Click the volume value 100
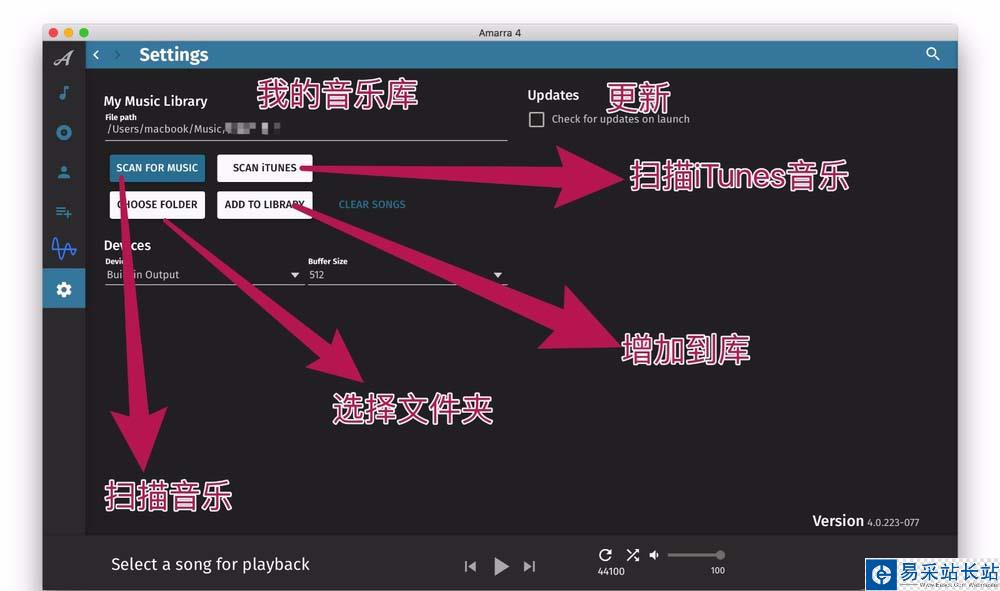The height and width of the screenshot is (591, 1000). [x=717, y=571]
